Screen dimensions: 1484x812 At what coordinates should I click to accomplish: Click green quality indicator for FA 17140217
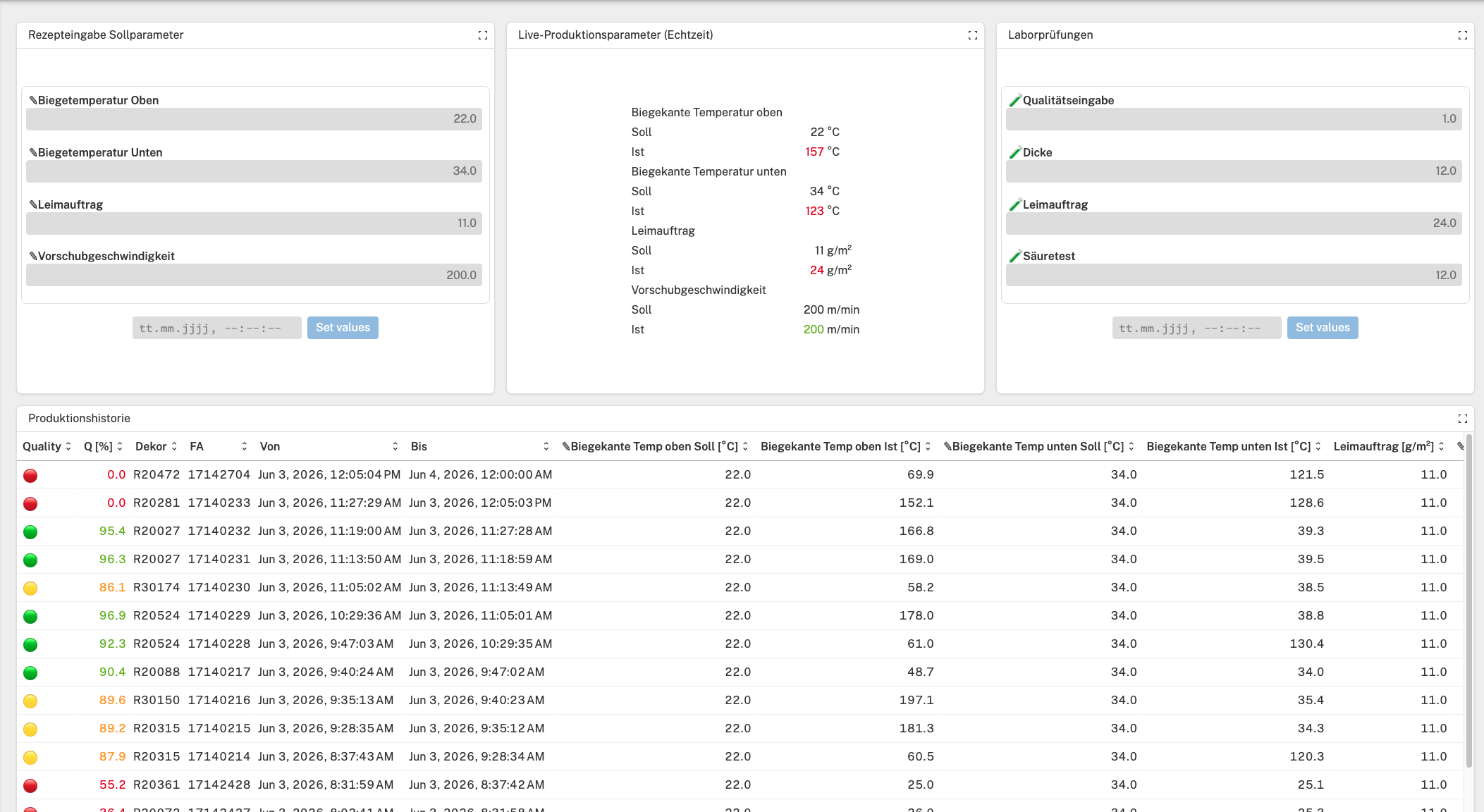click(x=30, y=673)
